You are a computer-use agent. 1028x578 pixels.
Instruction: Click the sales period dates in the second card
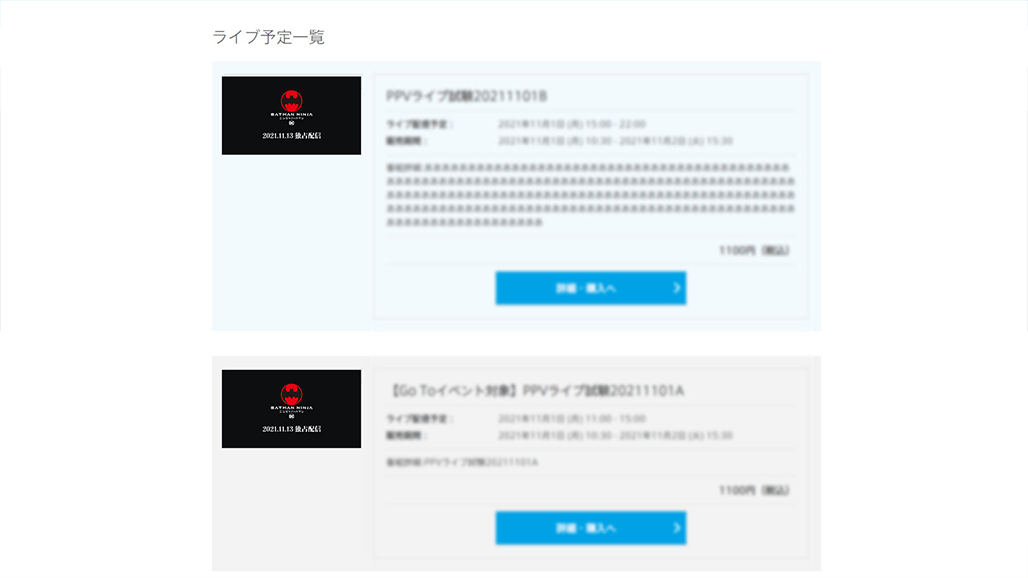614,436
